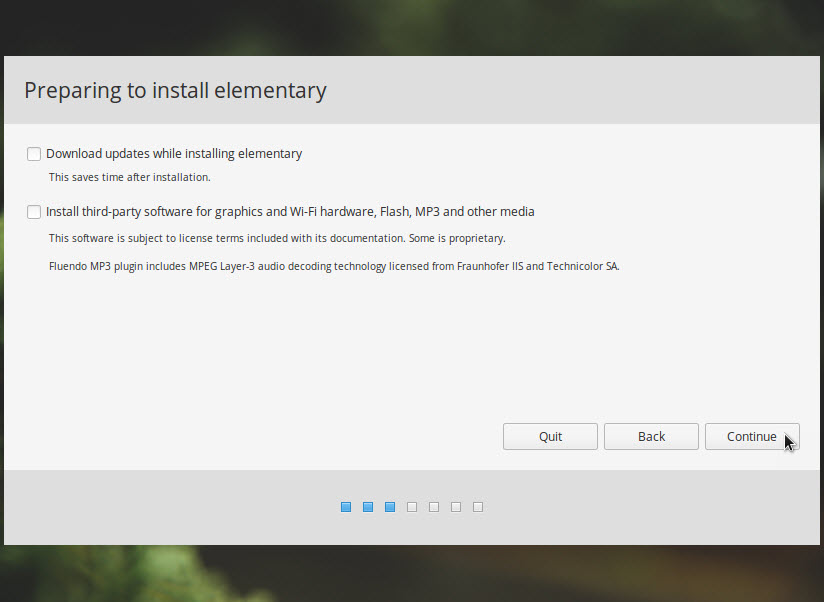Click 'This software is subject to license terms' text
The image size is (824, 602).
click(277, 238)
